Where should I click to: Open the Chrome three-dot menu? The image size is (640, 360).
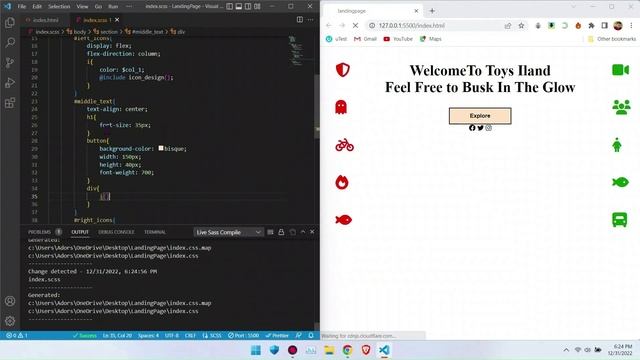point(631,25)
